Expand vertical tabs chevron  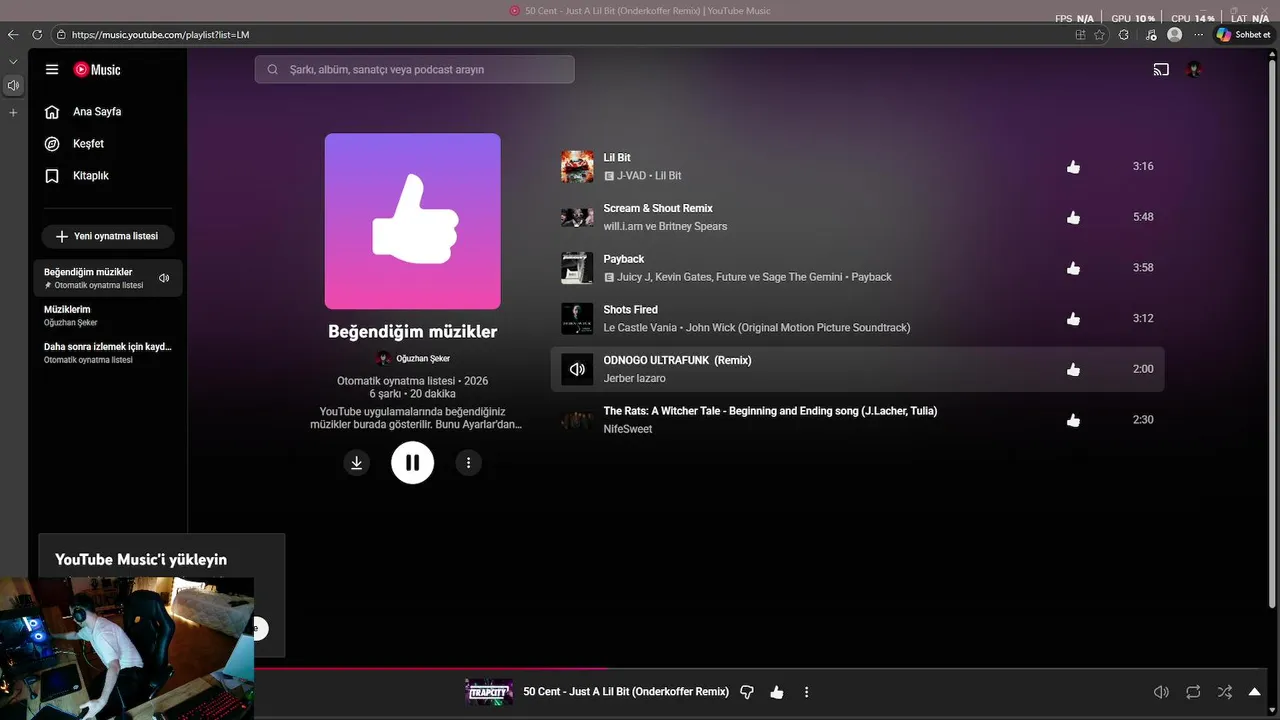(13, 62)
